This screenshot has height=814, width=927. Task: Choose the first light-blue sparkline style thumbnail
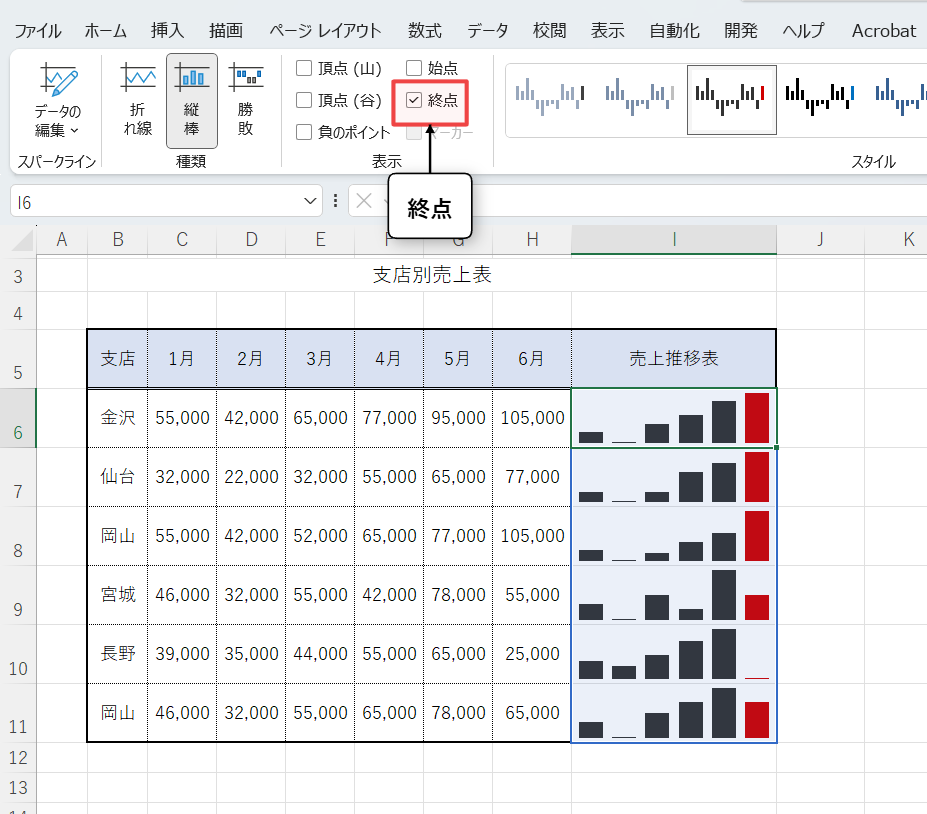click(x=549, y=98)
